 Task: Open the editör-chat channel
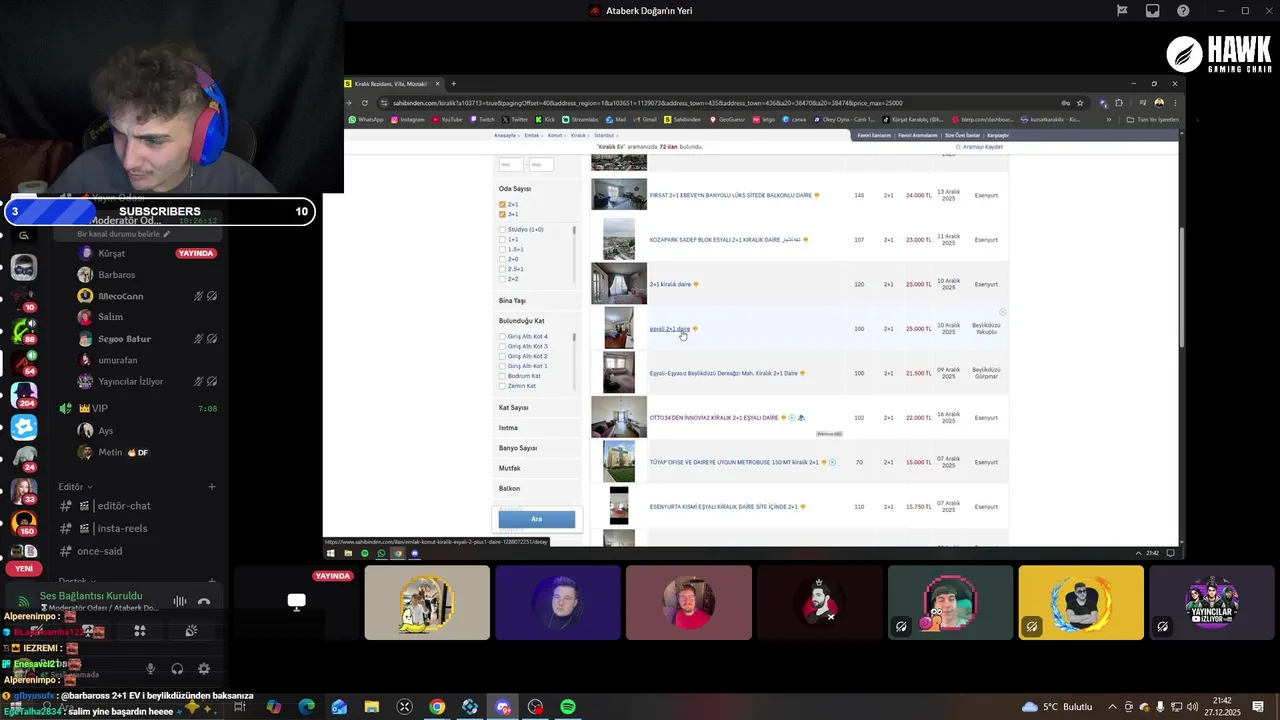123,506
